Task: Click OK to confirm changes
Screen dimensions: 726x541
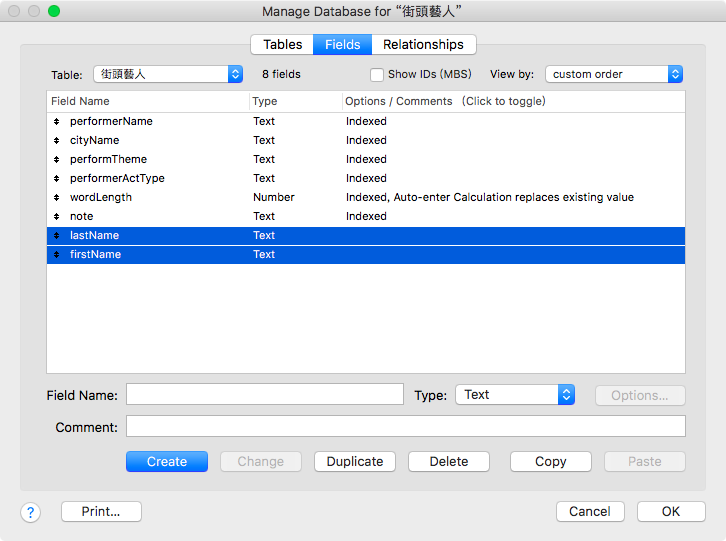Action: (671, 511)
